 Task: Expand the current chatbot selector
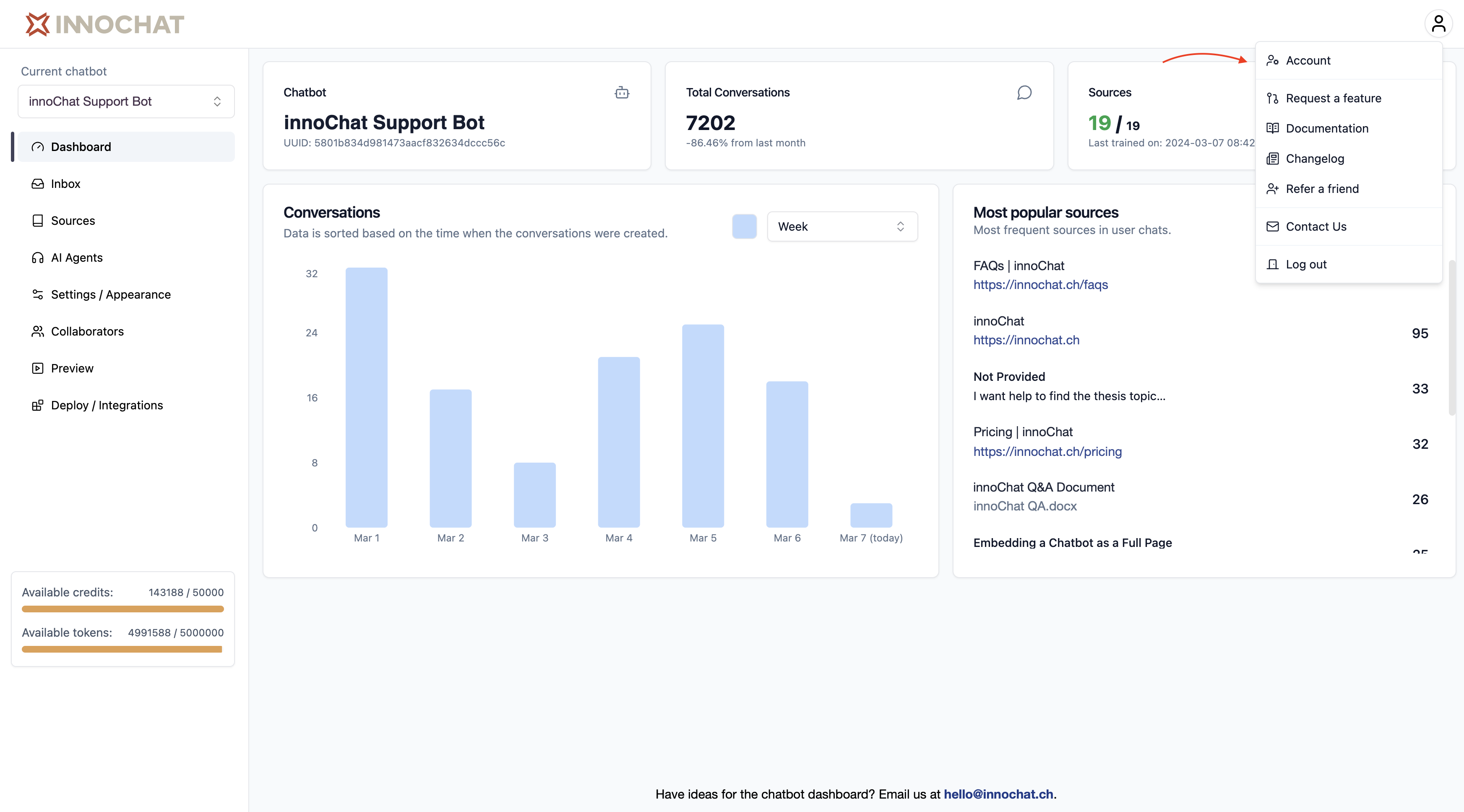pos(125,102)
